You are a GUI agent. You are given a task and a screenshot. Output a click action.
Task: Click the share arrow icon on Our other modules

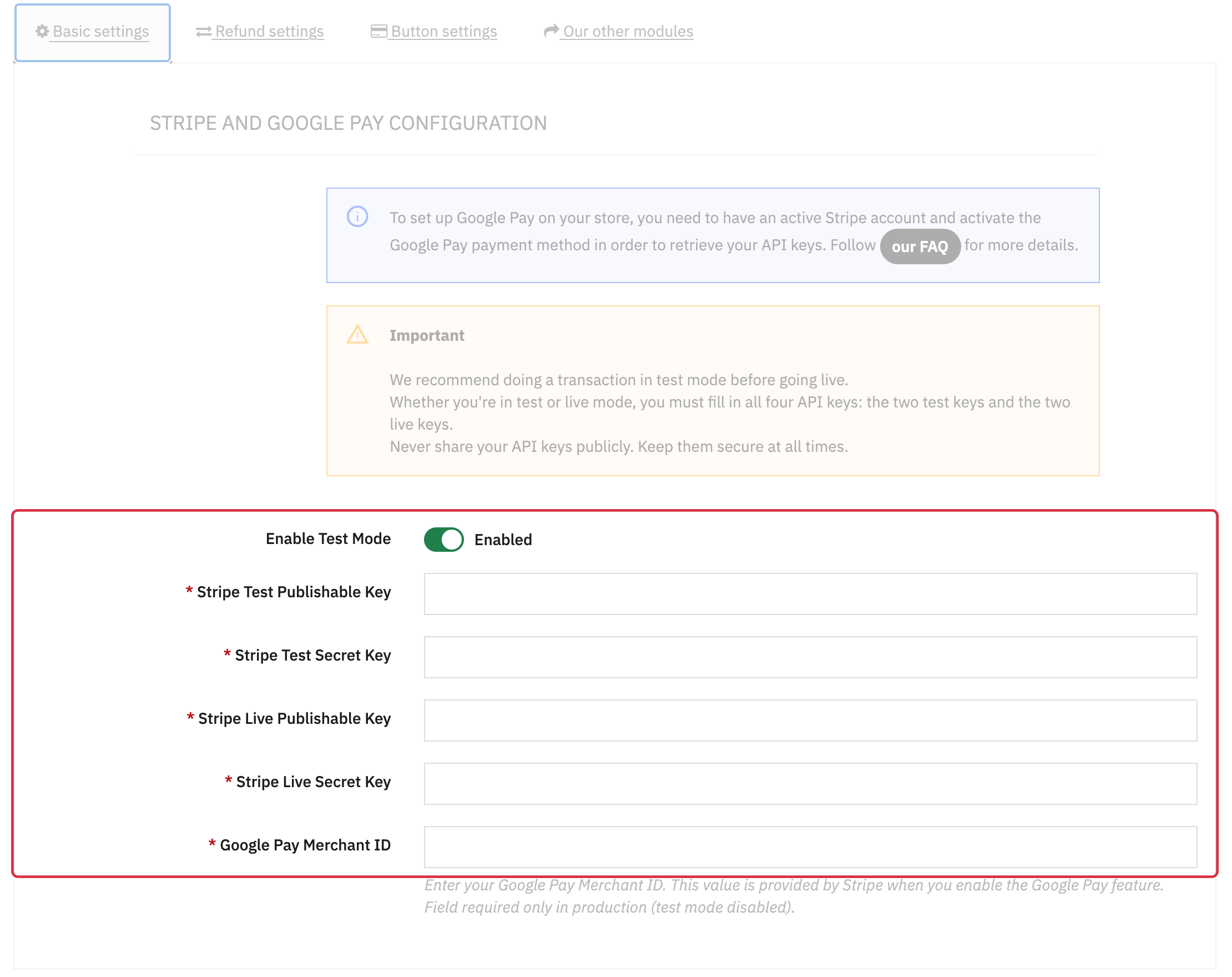[x=552, y=31]
